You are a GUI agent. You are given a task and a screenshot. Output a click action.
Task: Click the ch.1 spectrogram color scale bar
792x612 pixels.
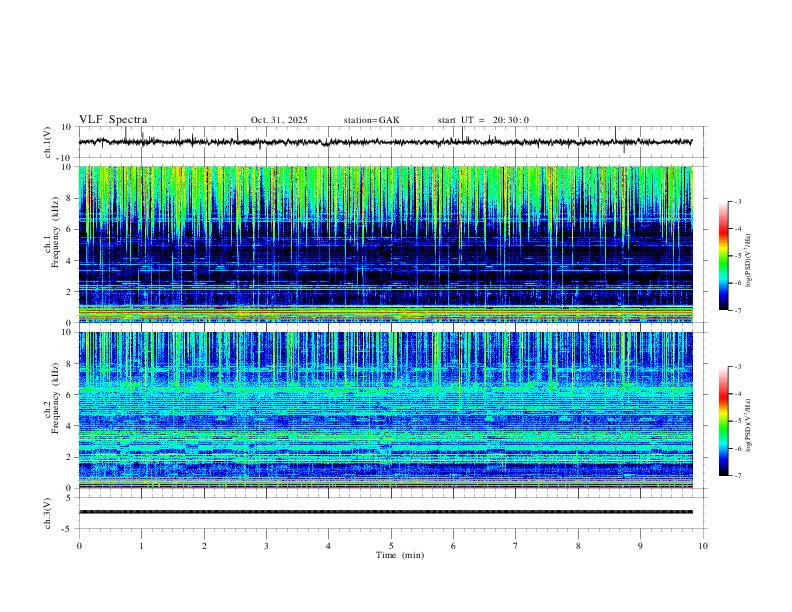point(724,256)
